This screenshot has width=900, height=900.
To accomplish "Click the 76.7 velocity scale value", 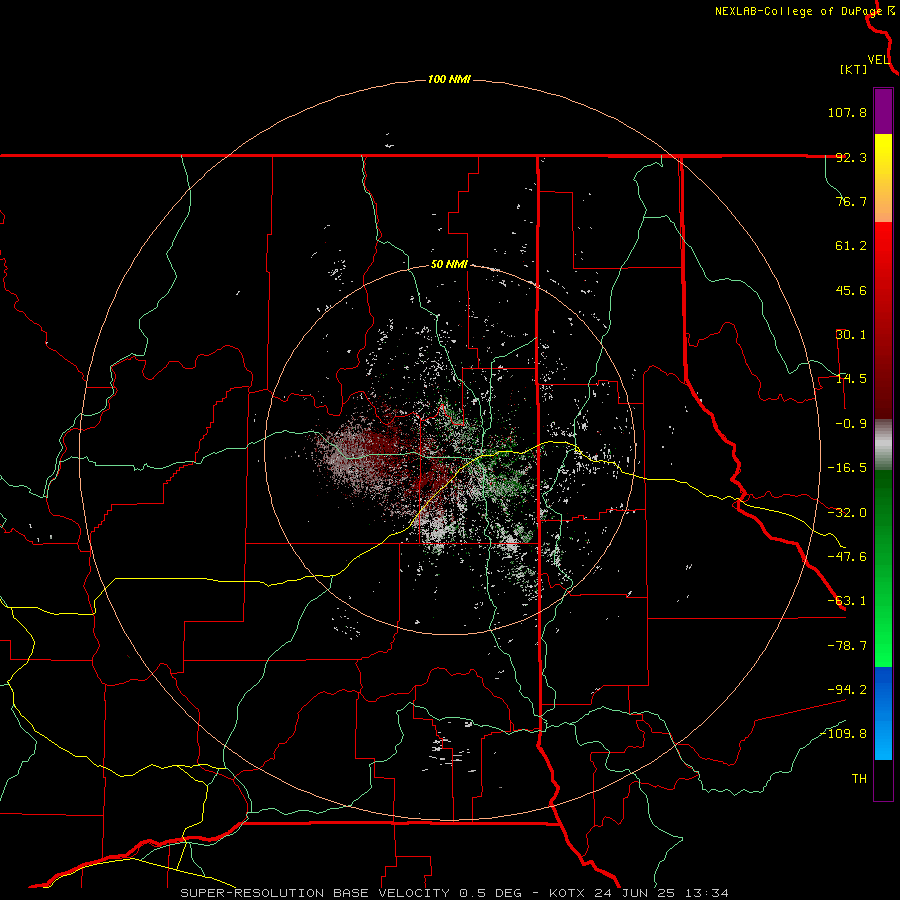I will click(x=851, y=201).
